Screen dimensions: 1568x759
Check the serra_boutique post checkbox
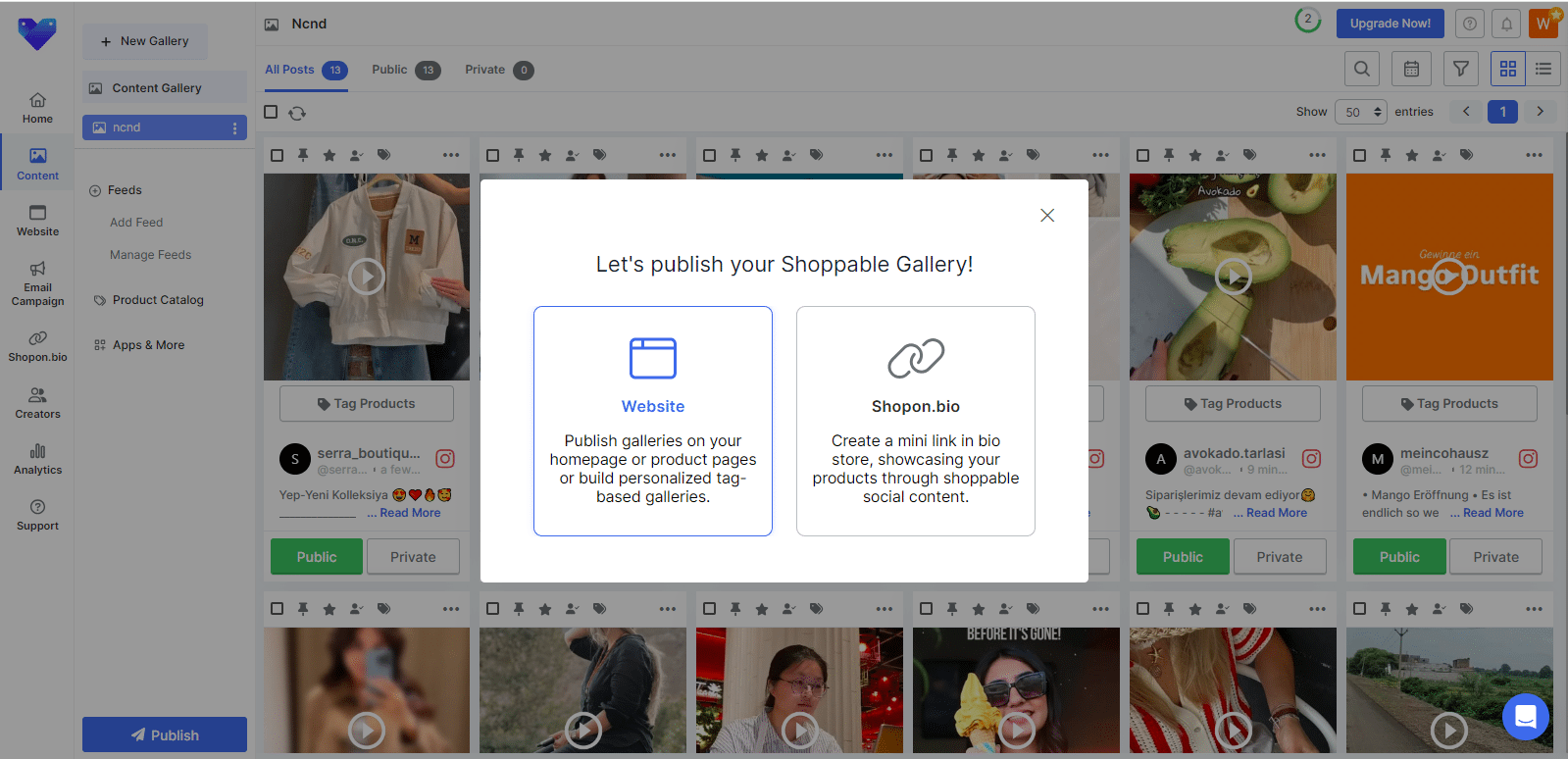(278, 155)
